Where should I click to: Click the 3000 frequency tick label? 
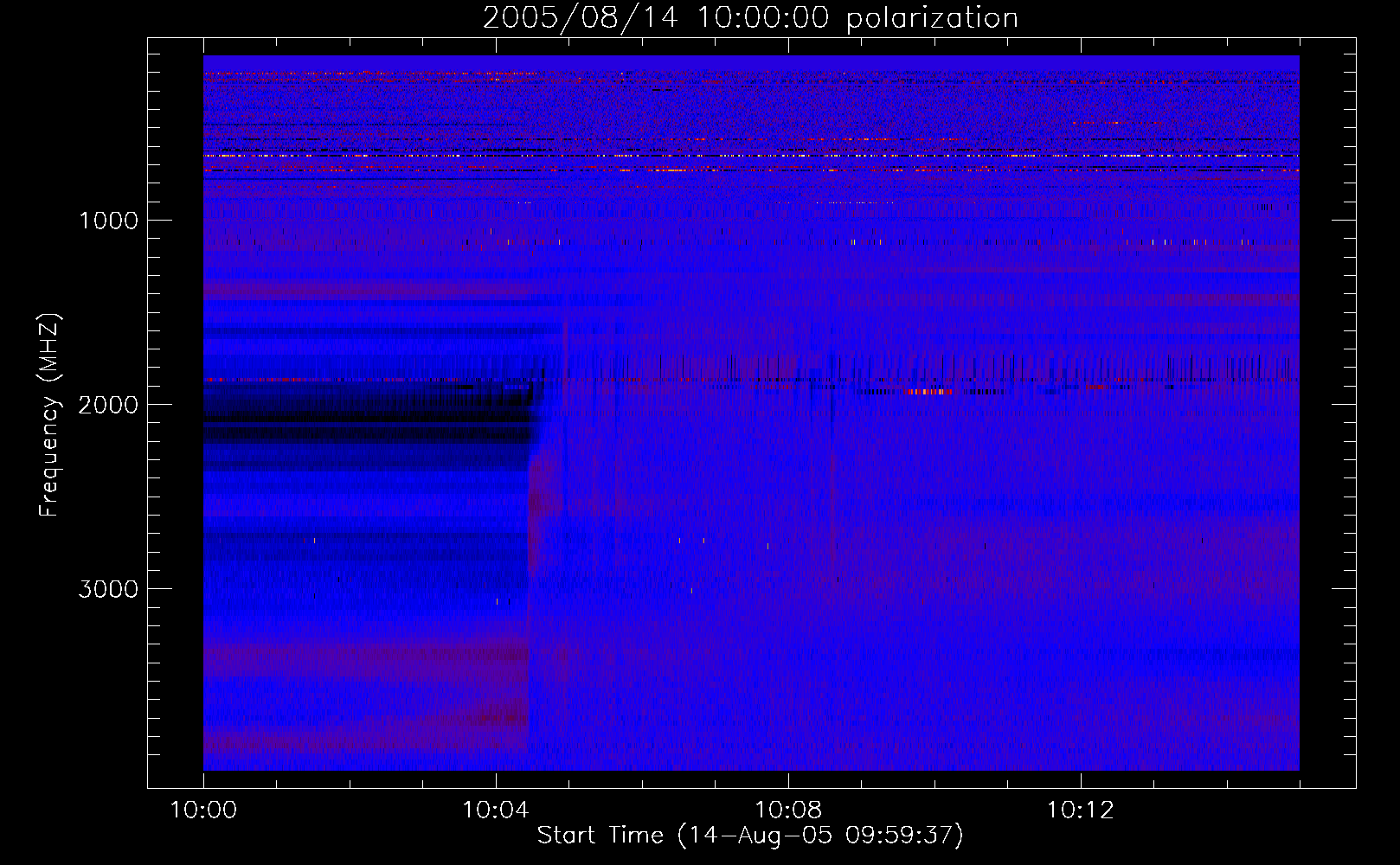(108, 589)
